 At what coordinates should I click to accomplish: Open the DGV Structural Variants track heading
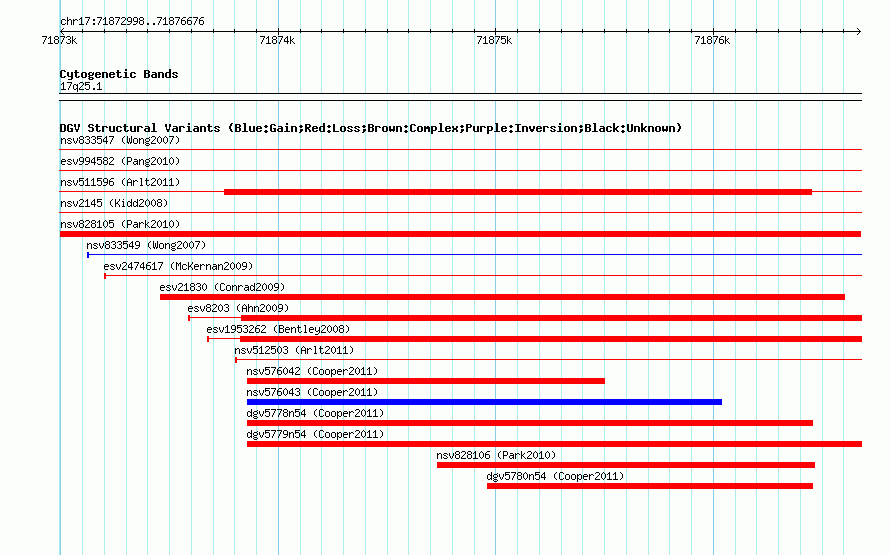click(370, 128)
